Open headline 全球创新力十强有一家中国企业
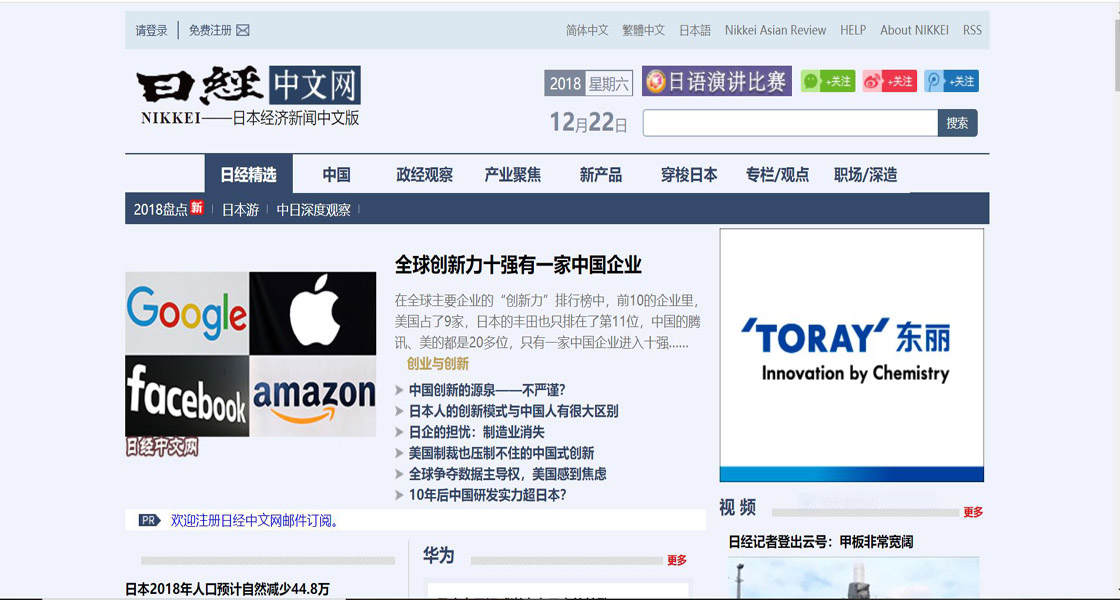Screen dimensions: 1120x600 click(519, 265)
